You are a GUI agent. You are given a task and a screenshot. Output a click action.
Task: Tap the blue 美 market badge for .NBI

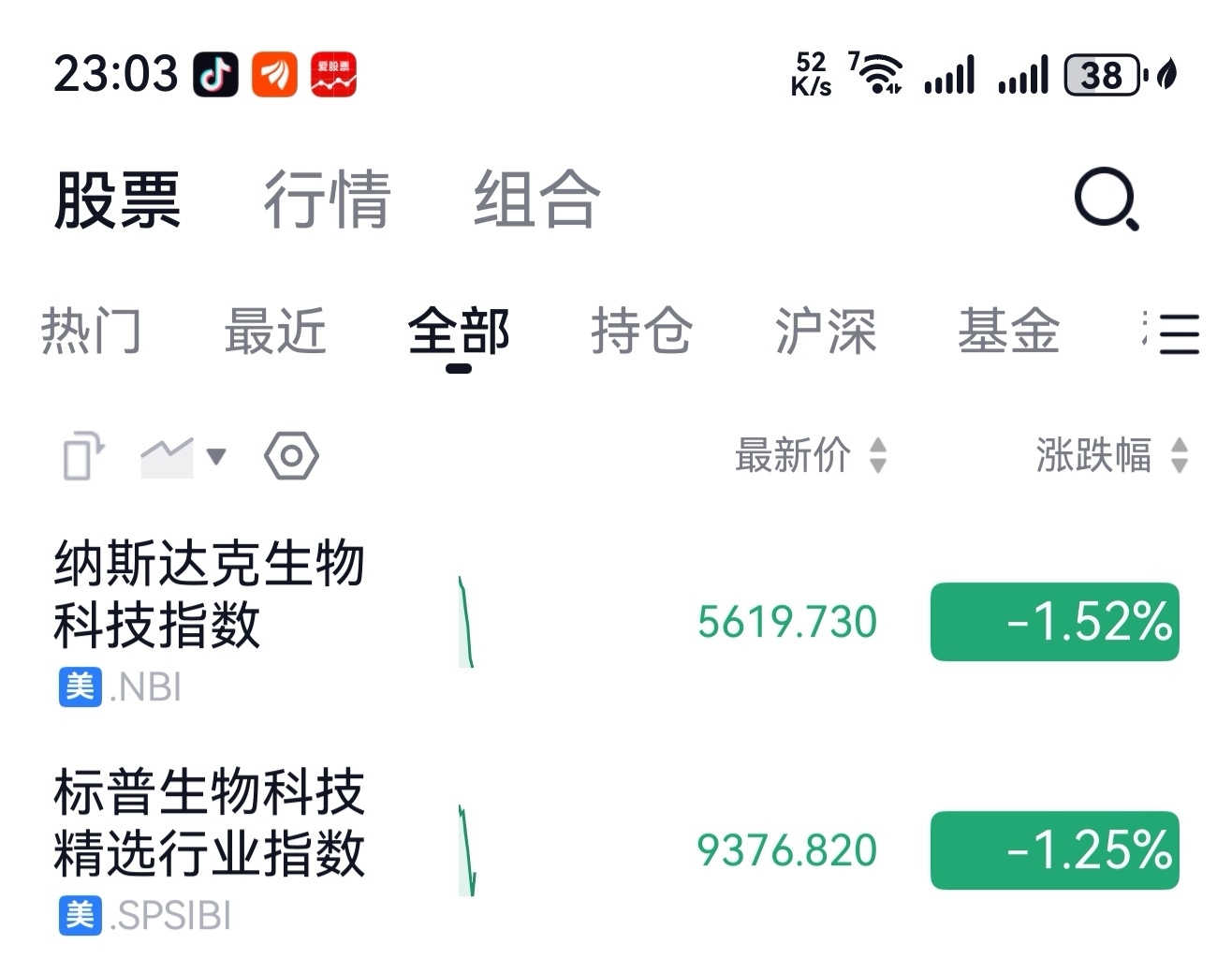[80, 687]
